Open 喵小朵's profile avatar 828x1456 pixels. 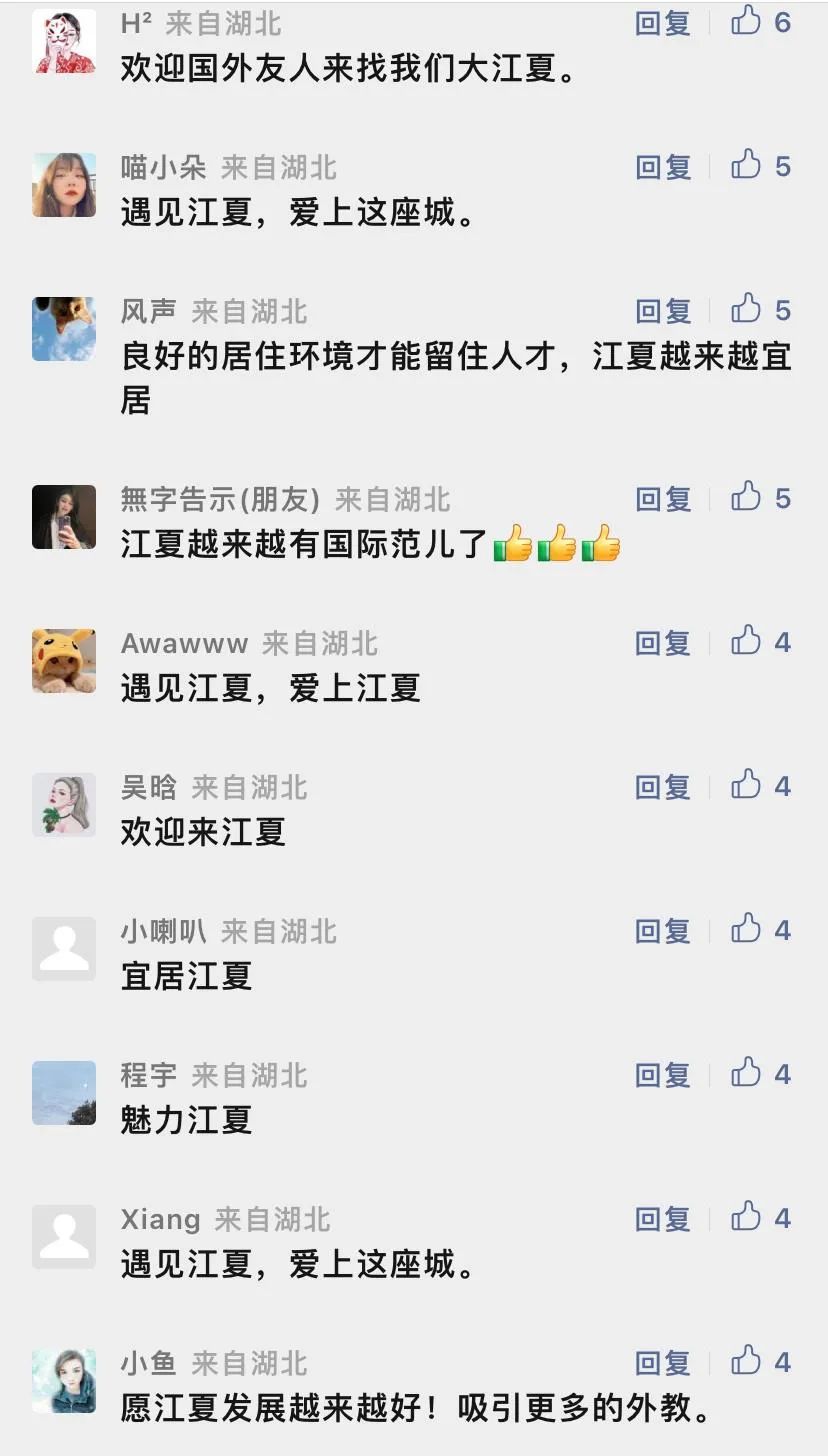(64, 185)
